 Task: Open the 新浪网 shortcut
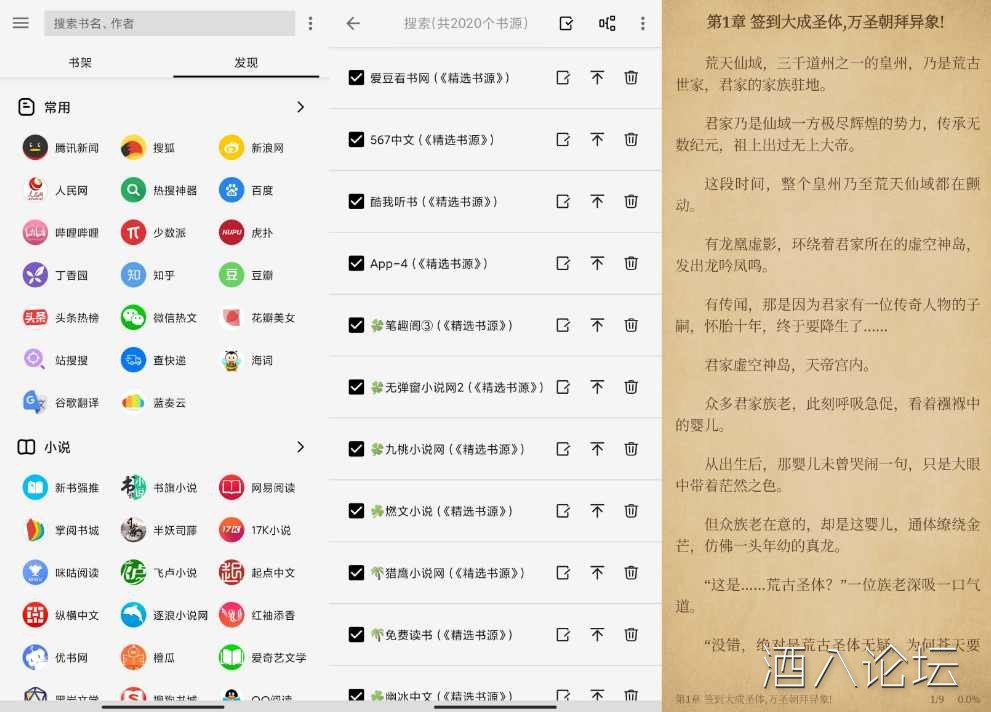252,148
